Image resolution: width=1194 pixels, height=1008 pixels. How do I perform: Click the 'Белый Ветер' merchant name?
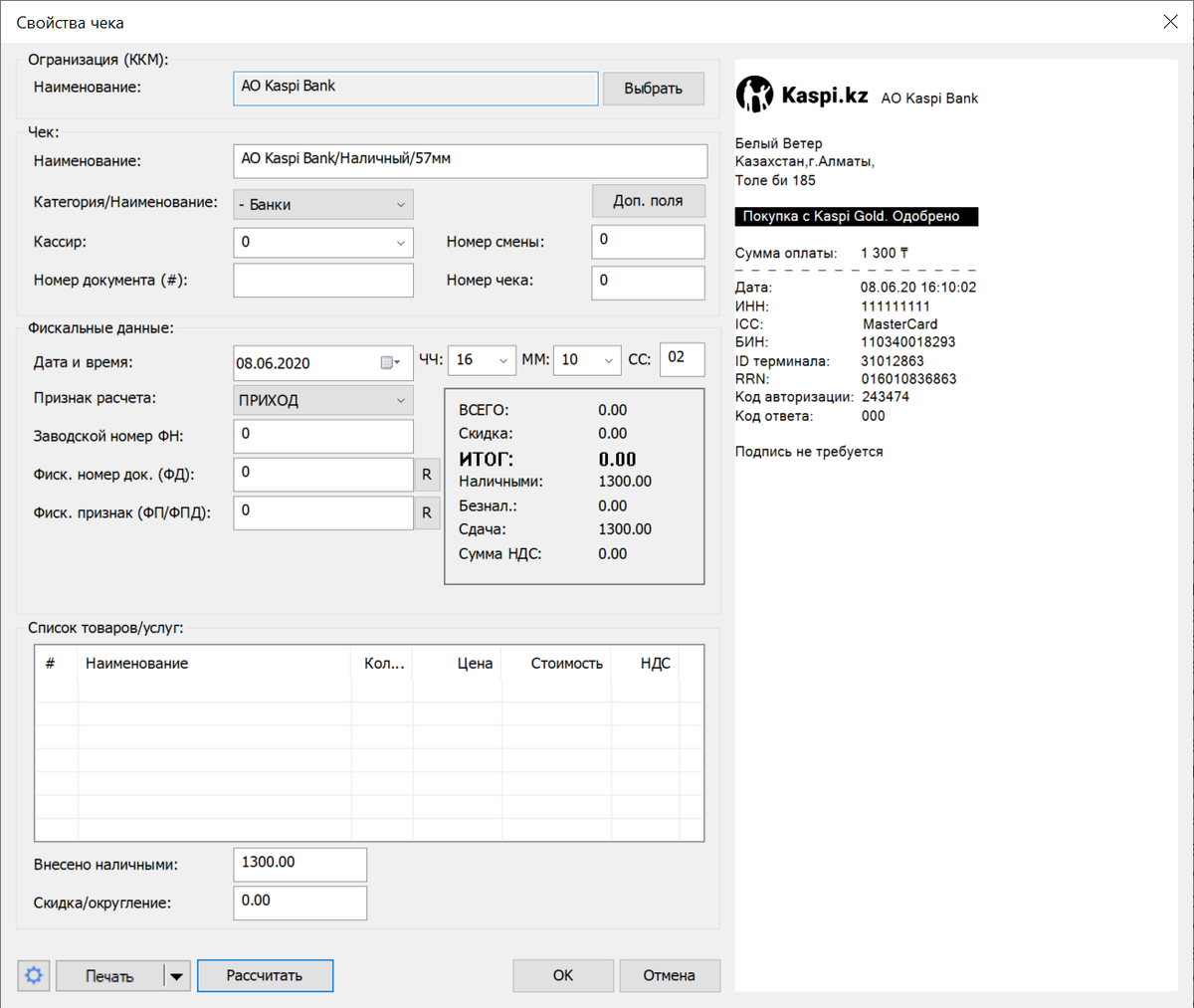click(779, 143)
